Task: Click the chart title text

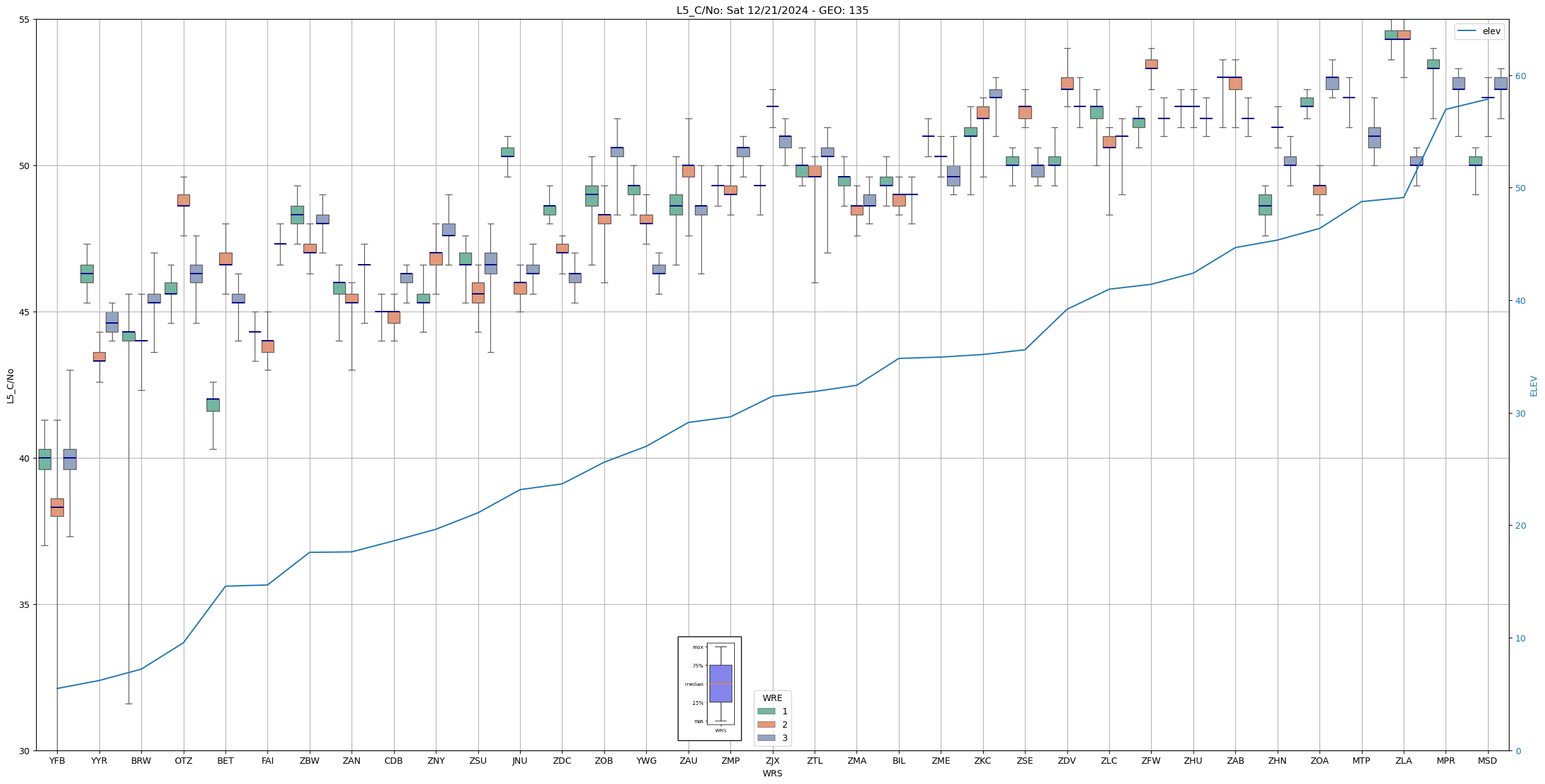Action: [772, 10]
